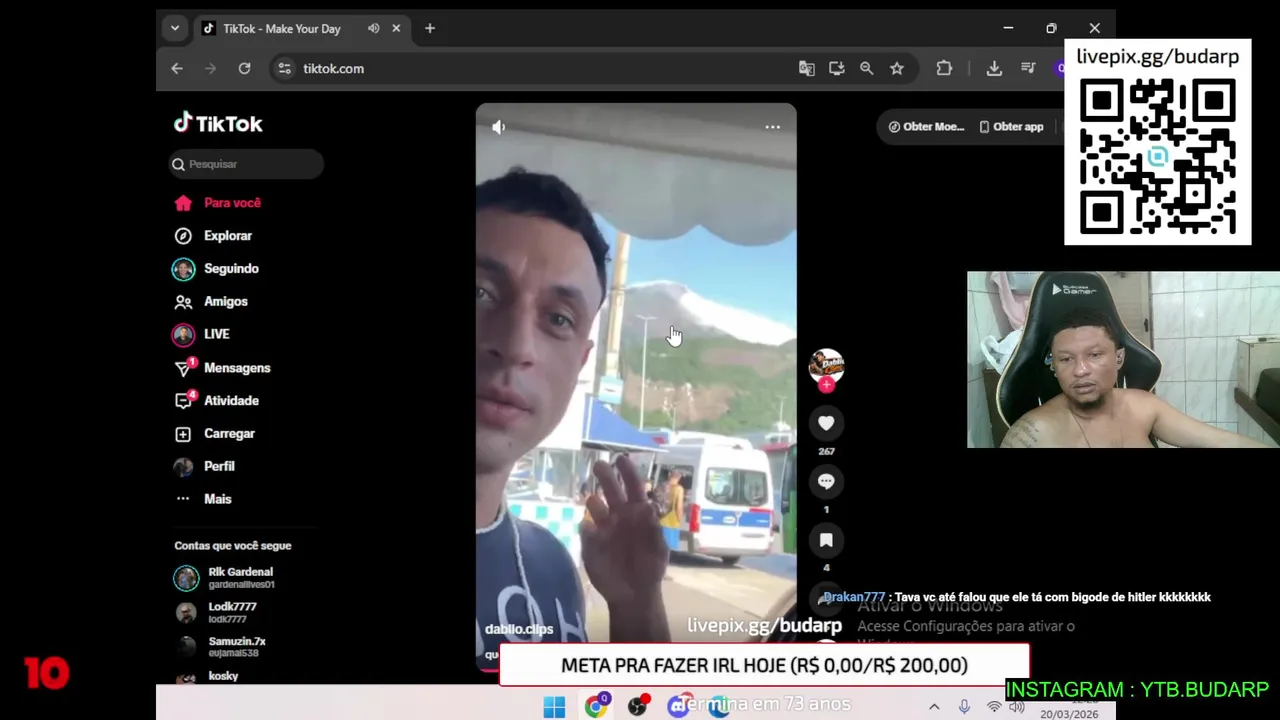Screen dimensions: 1280x720
Task: Open Google Chrome from the taskbar
Action: (596, 707)
